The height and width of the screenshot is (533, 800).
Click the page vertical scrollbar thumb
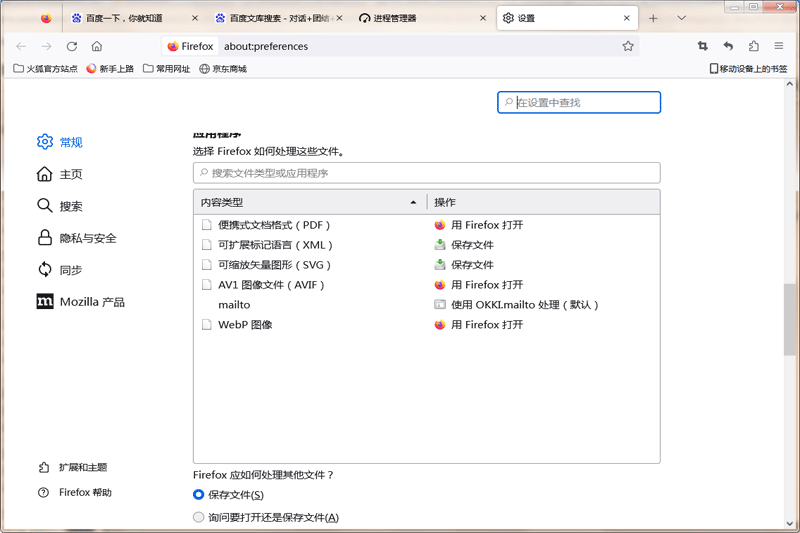coord(789,319)
